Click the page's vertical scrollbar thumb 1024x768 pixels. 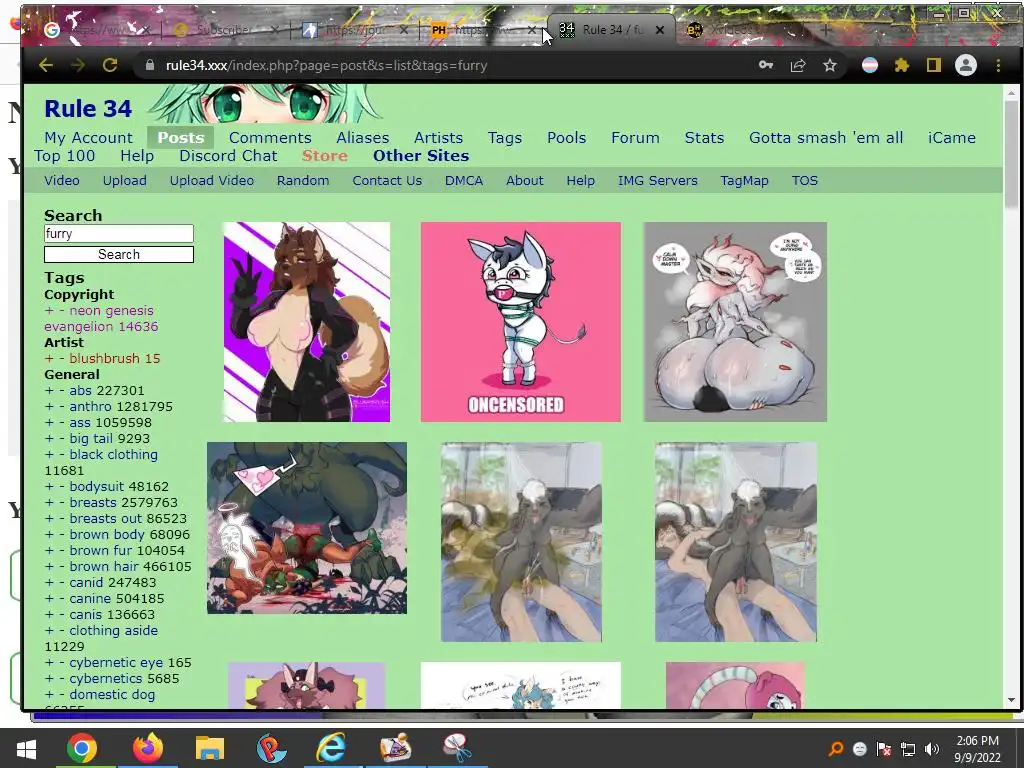[1011, 153]
